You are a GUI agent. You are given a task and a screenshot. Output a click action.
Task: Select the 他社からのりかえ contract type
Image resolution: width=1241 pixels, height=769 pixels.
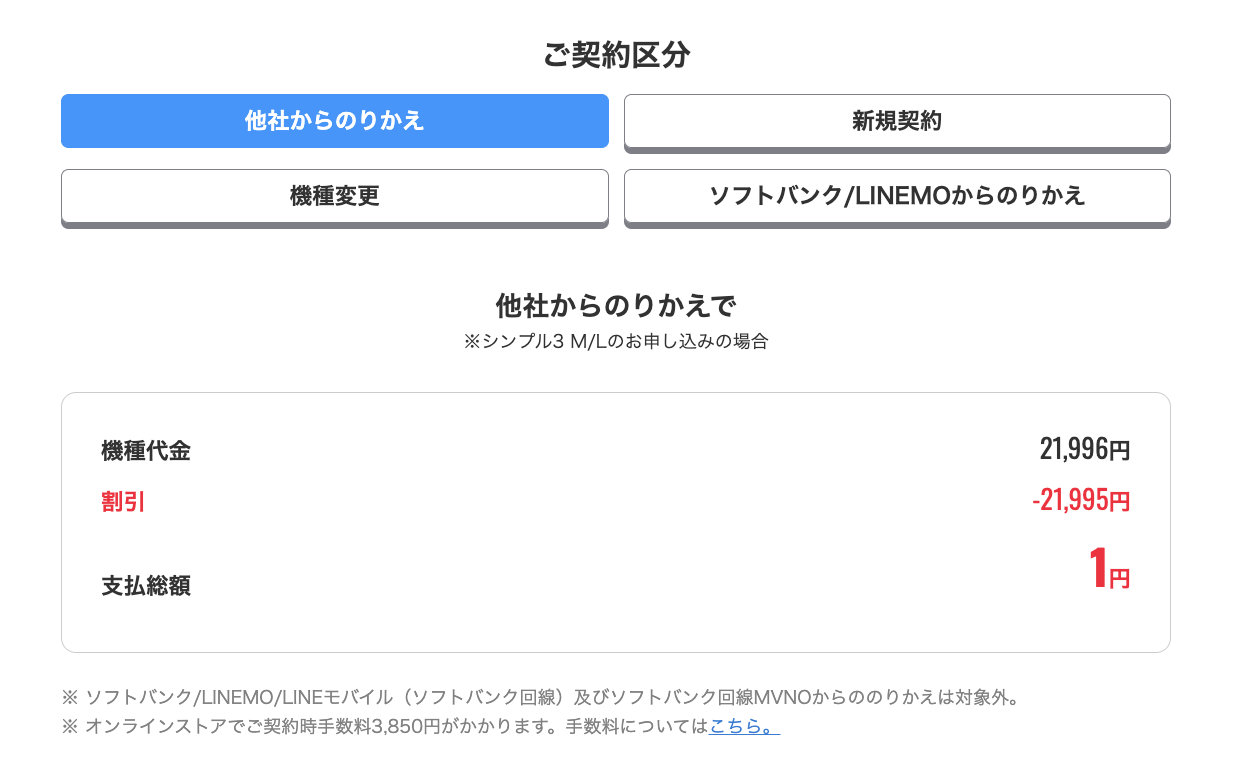click(x=334, y=121)
